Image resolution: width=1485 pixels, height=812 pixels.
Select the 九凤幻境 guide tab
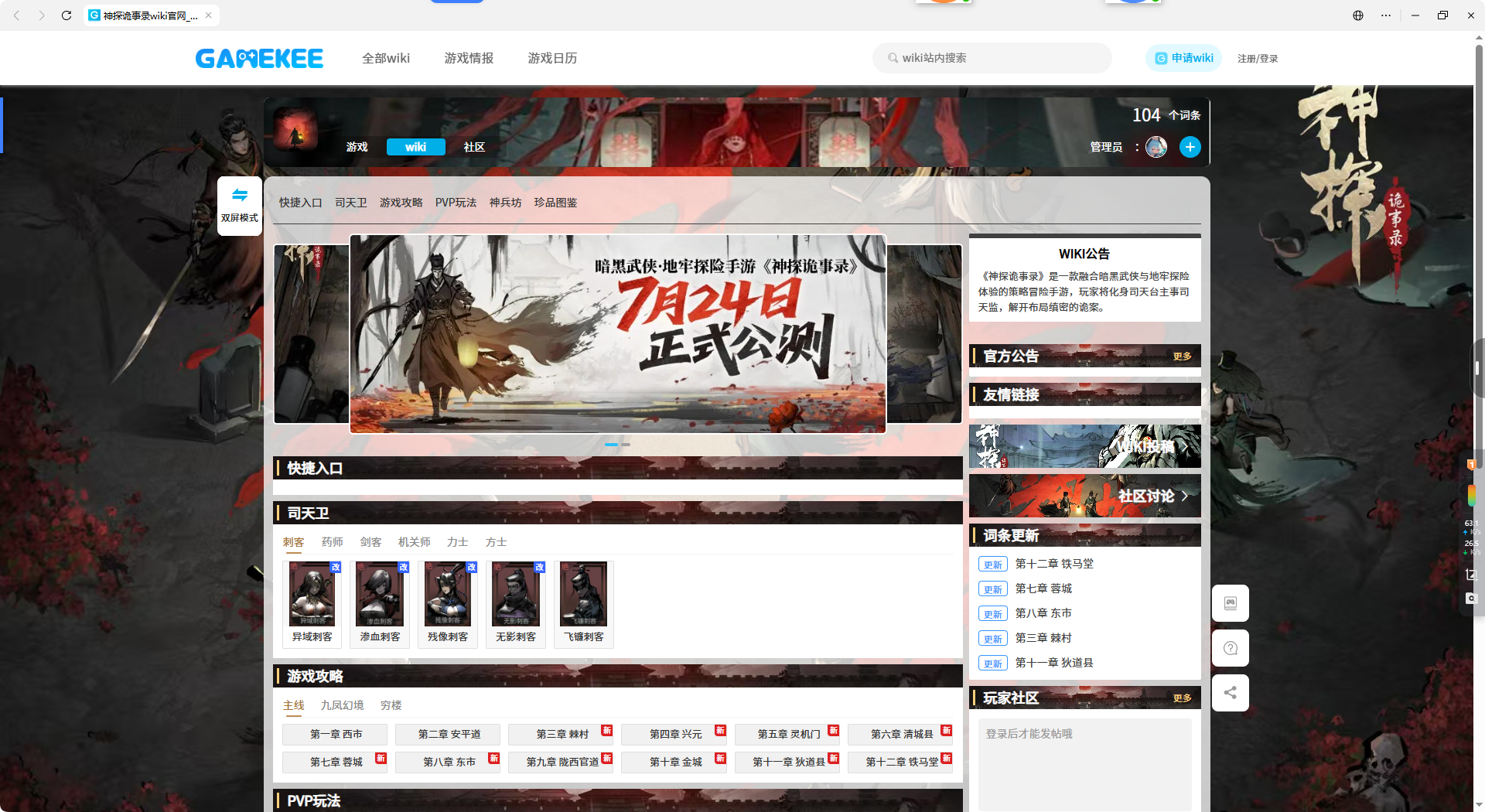(343, 705)
